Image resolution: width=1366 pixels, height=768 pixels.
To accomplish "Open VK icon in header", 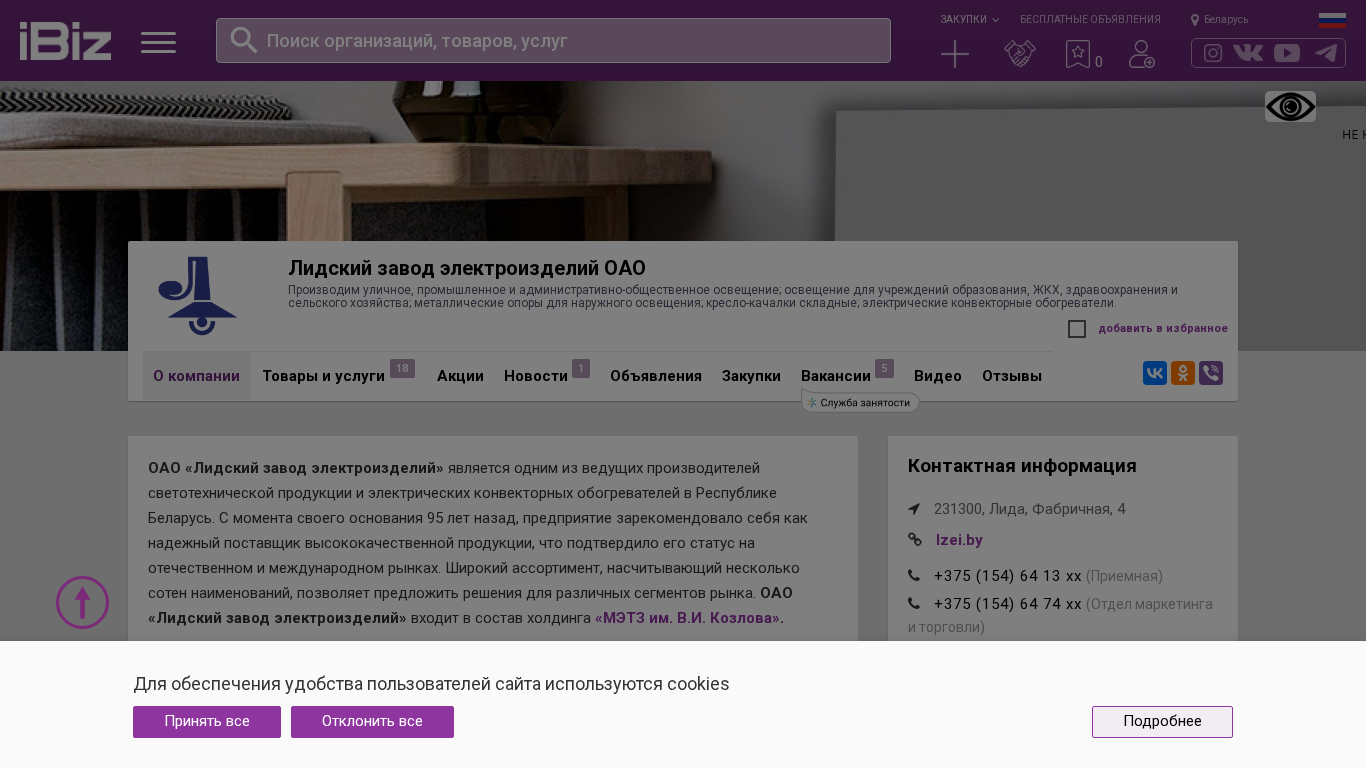I will coord(1248,53).
